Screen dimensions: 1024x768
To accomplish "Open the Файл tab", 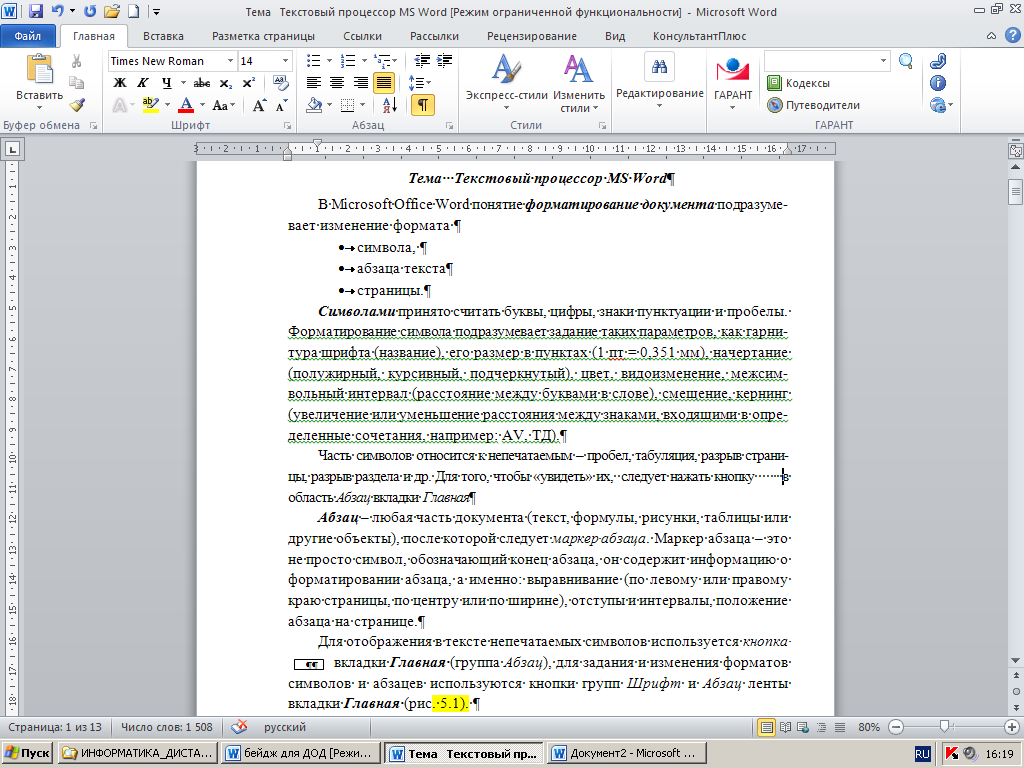I will tap(28, 36).
